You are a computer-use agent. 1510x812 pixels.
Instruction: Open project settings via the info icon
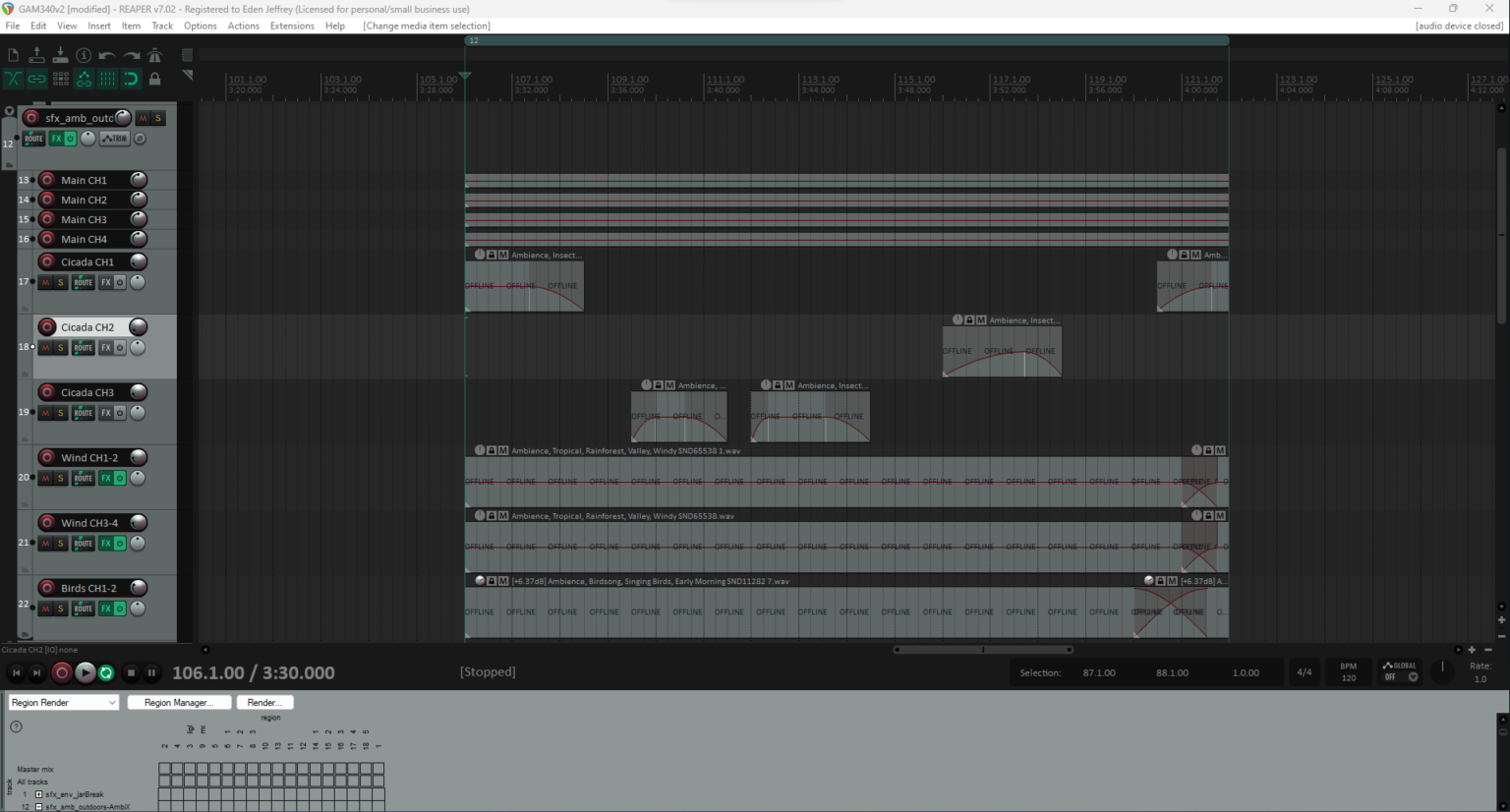[x=84, y=55]
